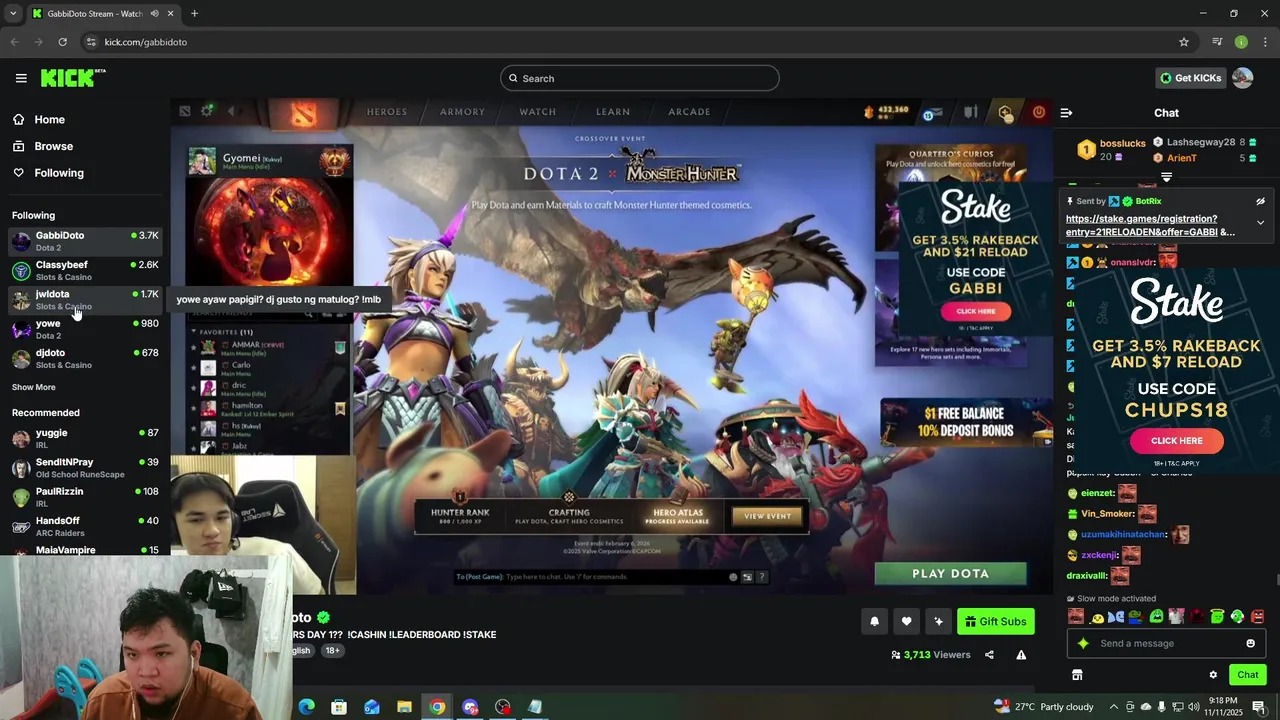The image size is (1280, 720).
Task: Bookmark page with star icon
Action: click(1184, 42)
